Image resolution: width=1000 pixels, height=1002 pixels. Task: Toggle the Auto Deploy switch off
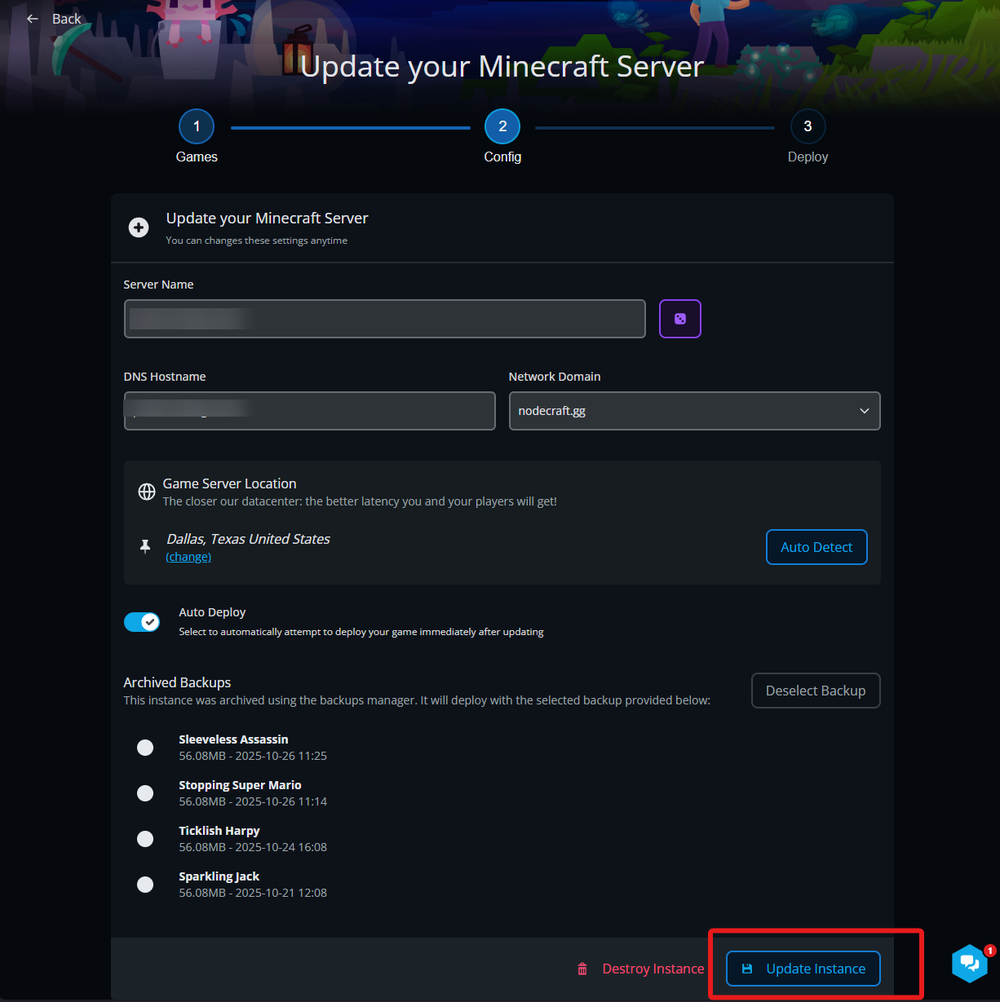click(x=142, y=622)
